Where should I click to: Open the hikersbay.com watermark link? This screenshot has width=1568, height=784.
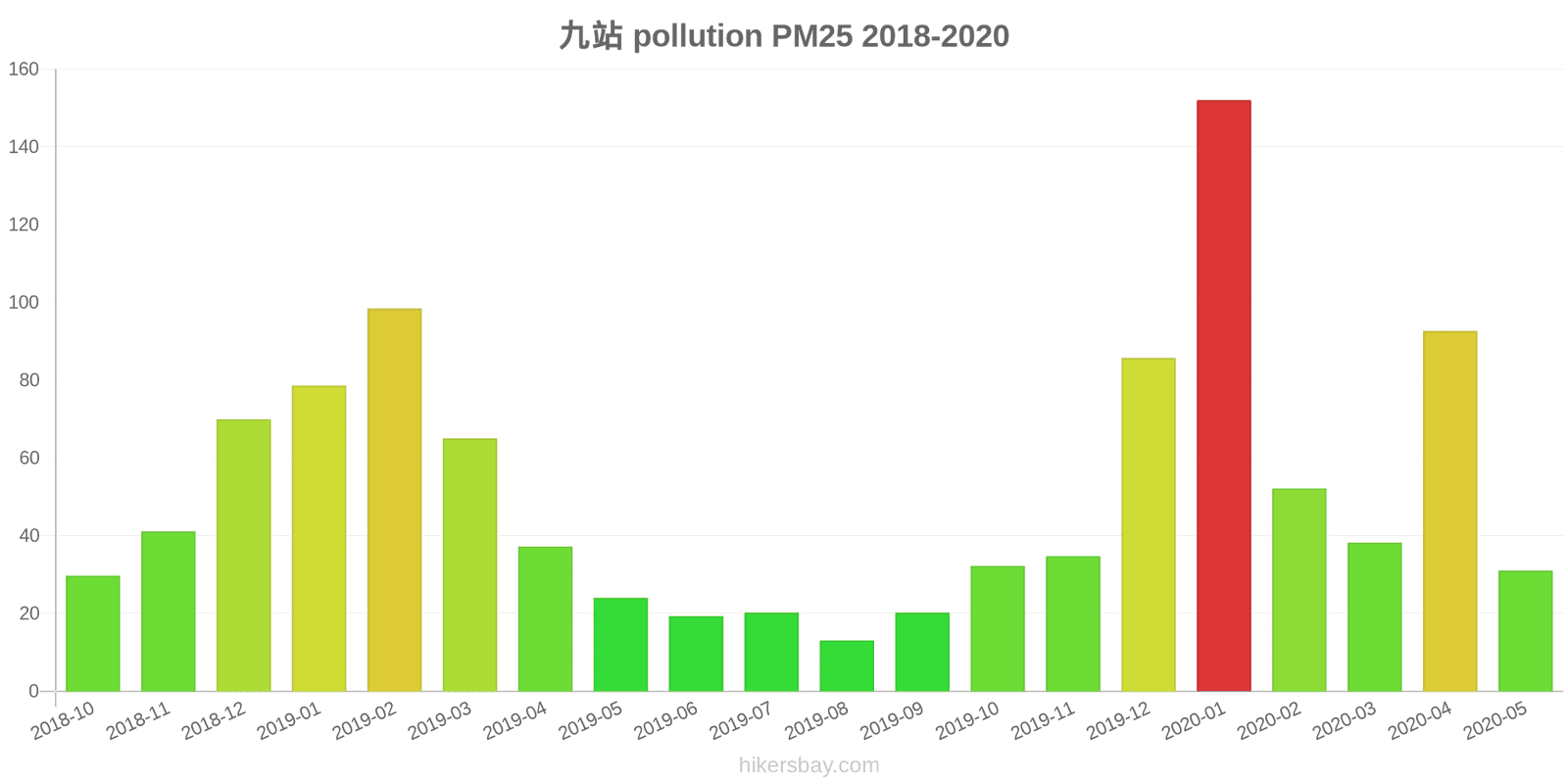[808, 765]
